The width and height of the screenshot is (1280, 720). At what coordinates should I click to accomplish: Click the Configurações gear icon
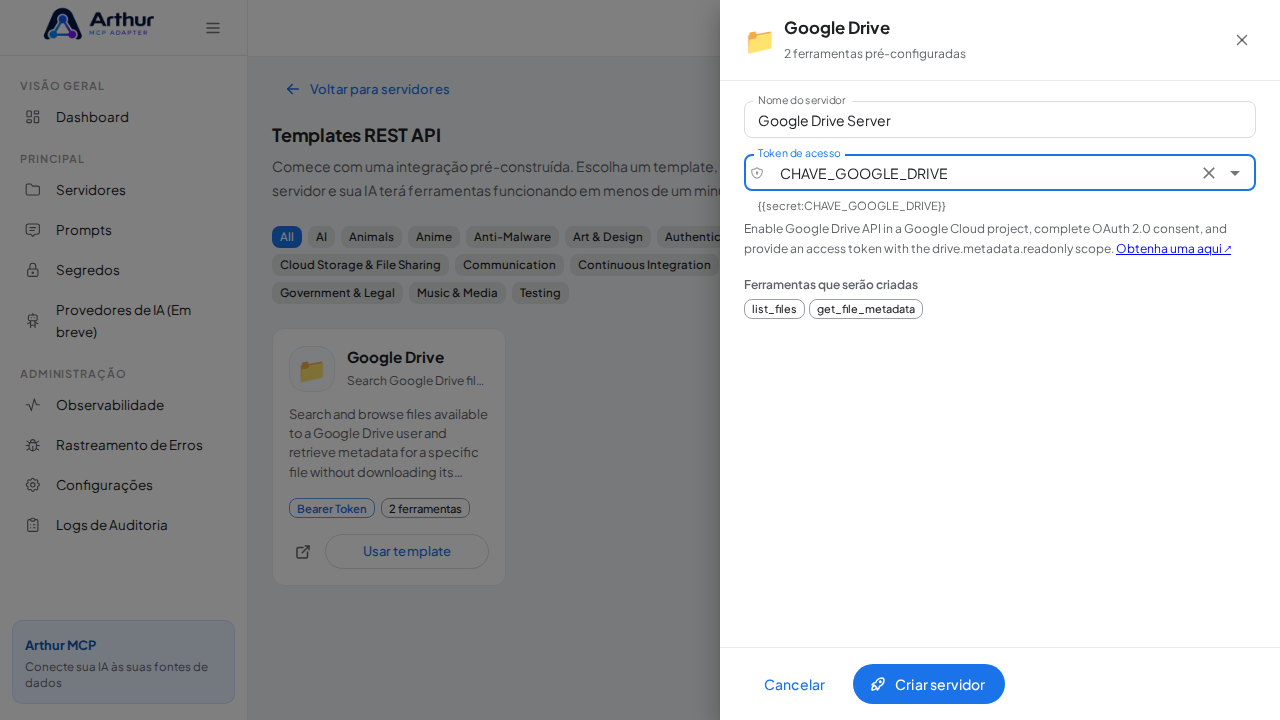33,485
